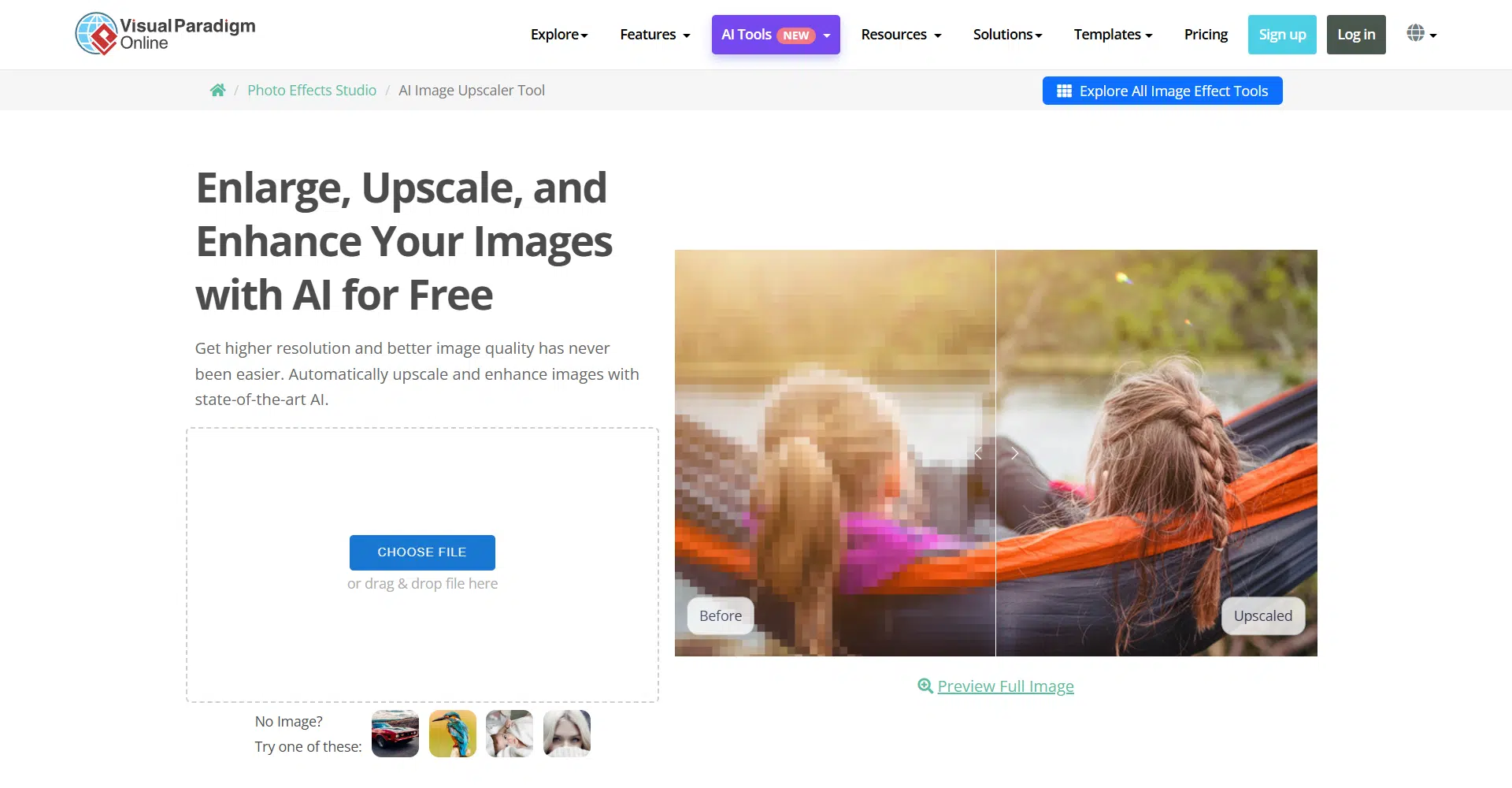1512x788 pixels.
Task: Open the Features dropdown menu
Action: pos(654,35)
